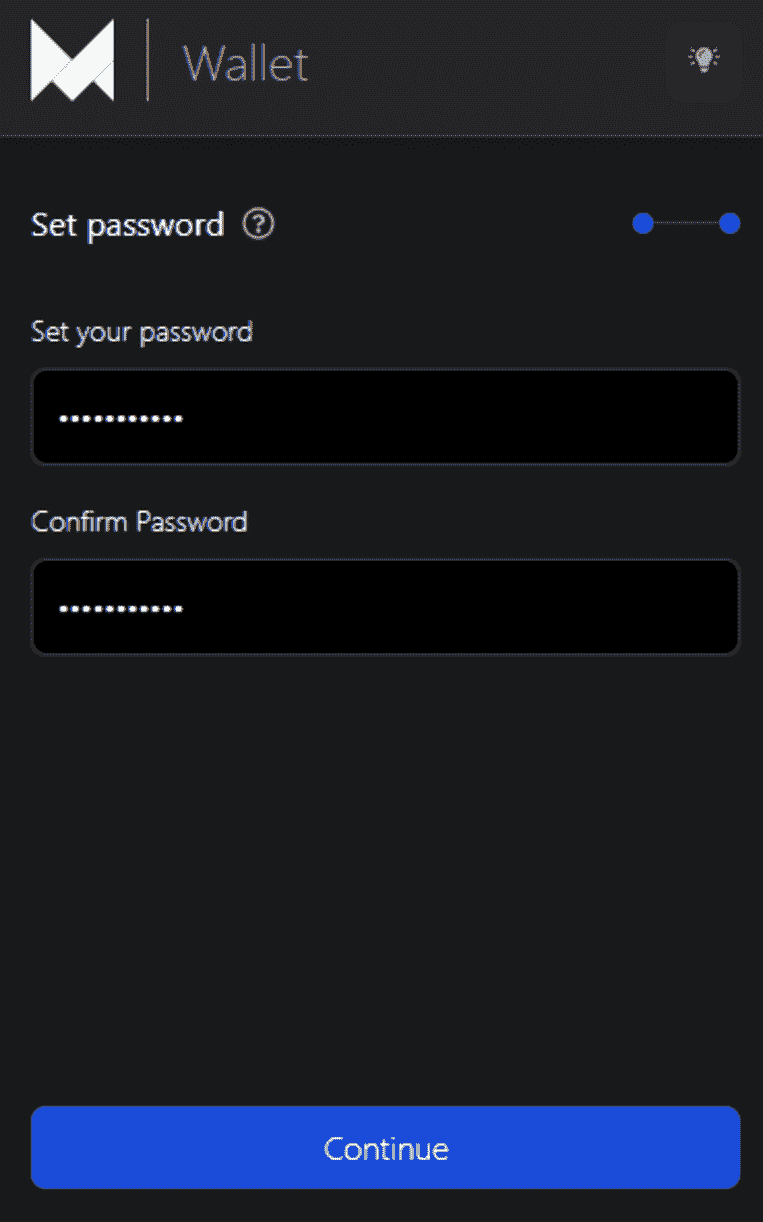Focus the Confirm Password field
Viewport: 763px width, 1222px height.
click(x=385, y=607)
